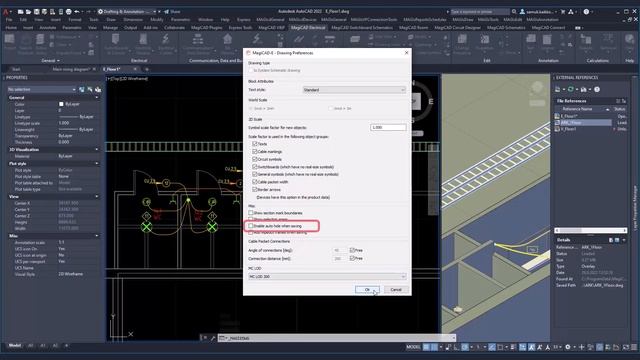
Task: Switch to the Main wiring diagram file tab
Action: 71,69
